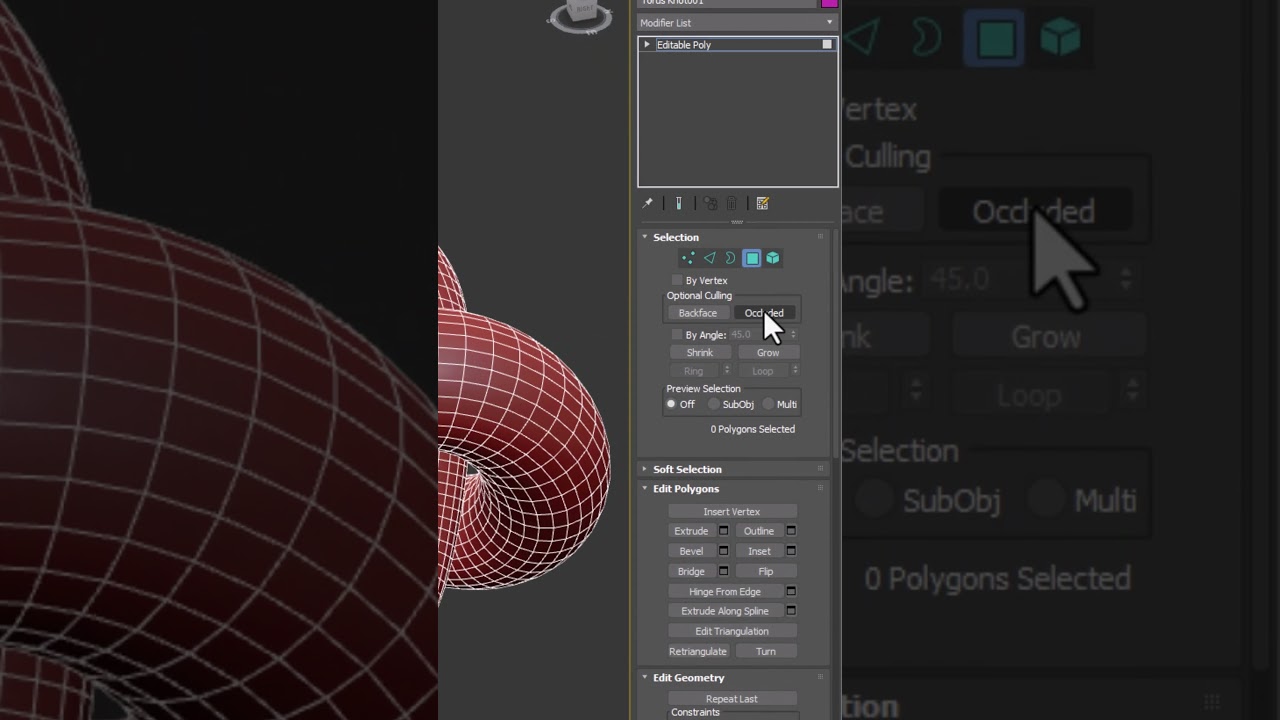Click the Extrude button

coord(691,531)
